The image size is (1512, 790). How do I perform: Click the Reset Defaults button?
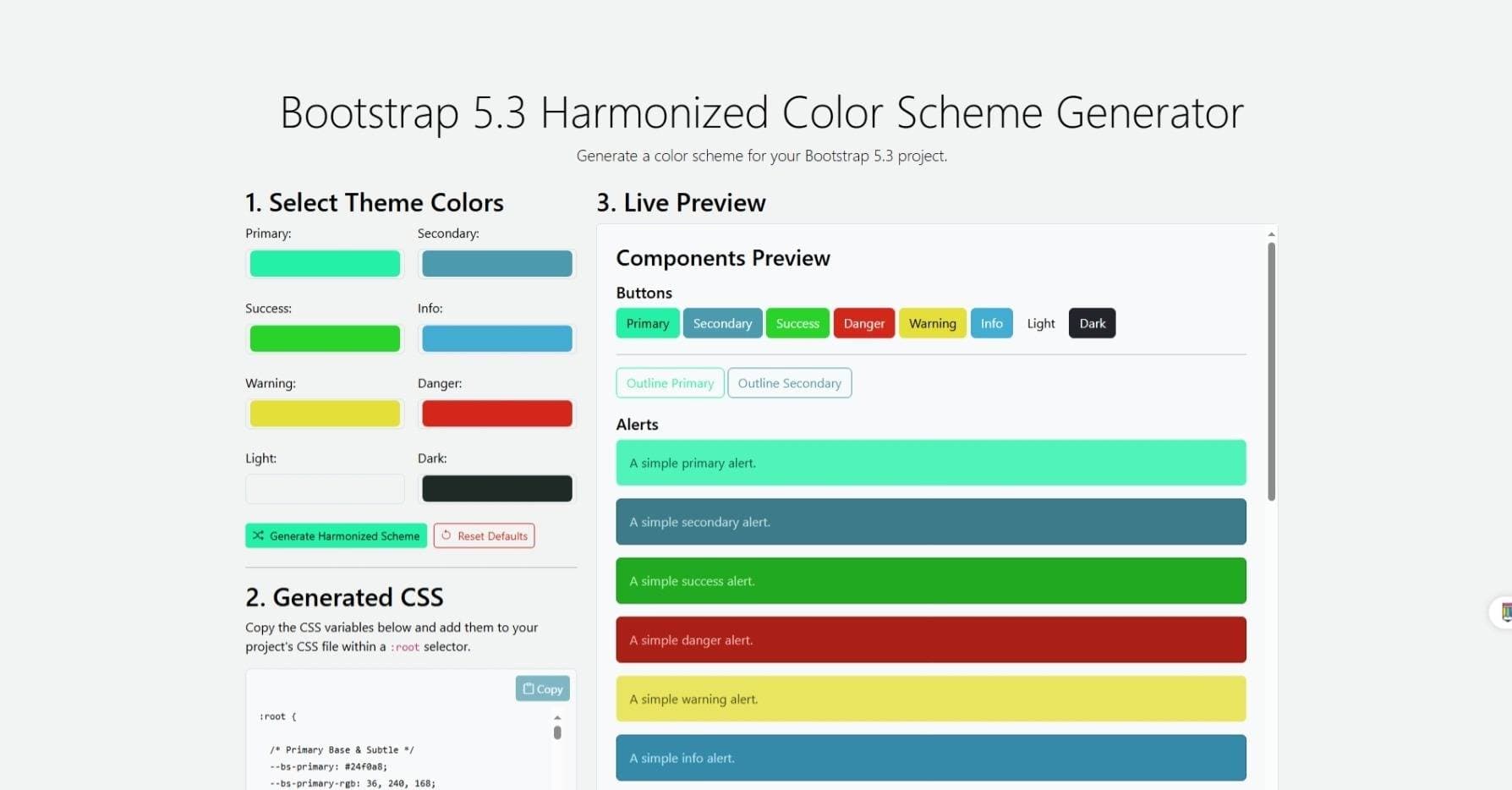coord(484,535)
